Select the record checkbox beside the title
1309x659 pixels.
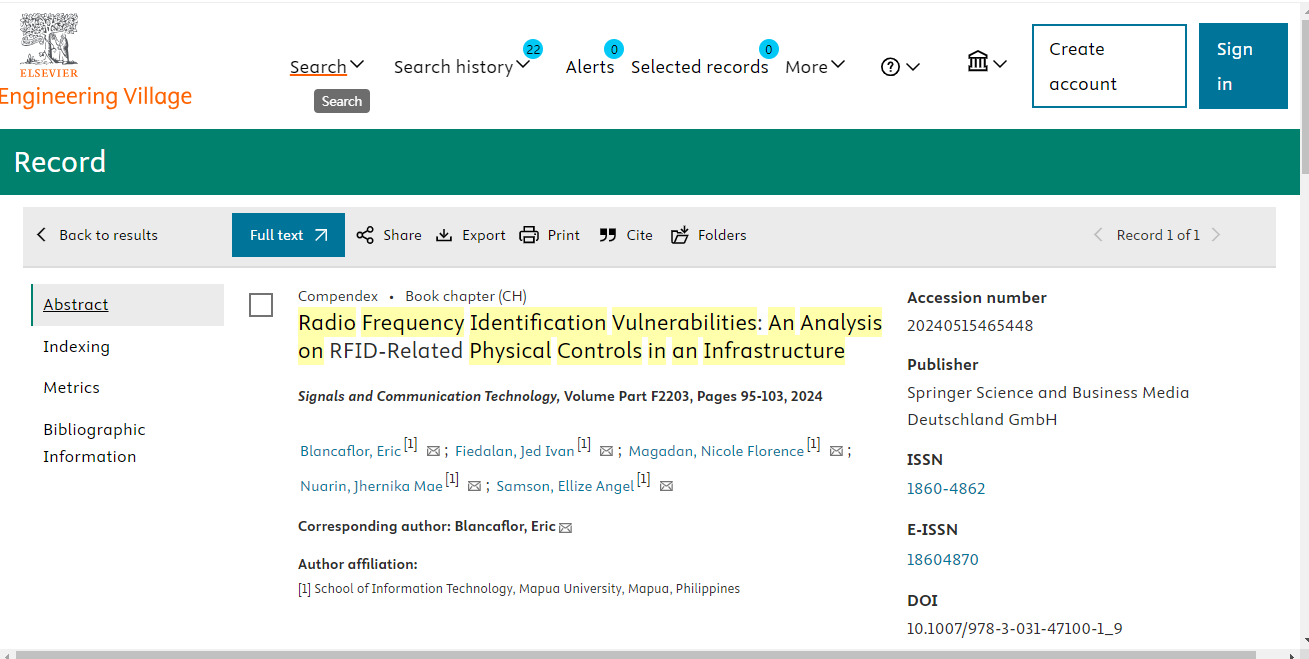pos(261,306)
